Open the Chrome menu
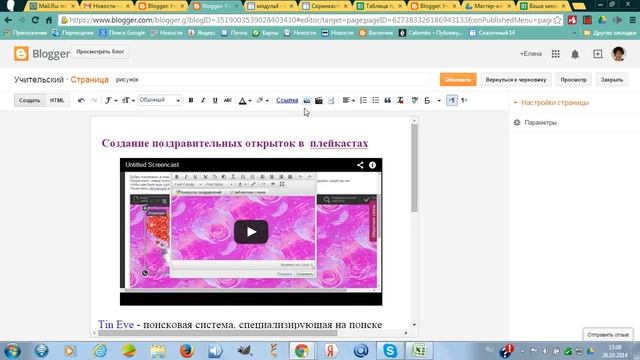 (x=632, y=20)
